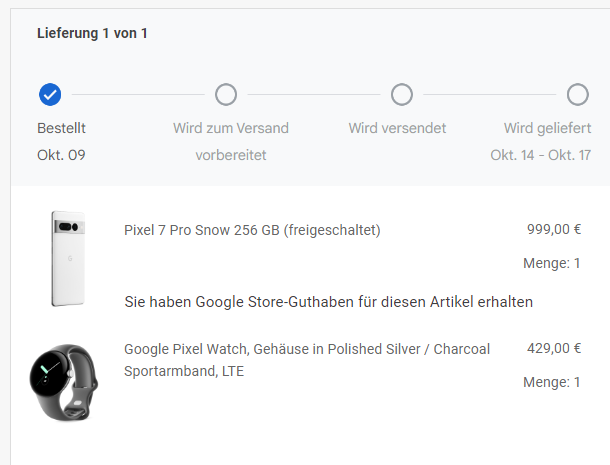
Task: Click the Pixel 7 Pro Snow 256 GB title
Action: coord(252,230)
